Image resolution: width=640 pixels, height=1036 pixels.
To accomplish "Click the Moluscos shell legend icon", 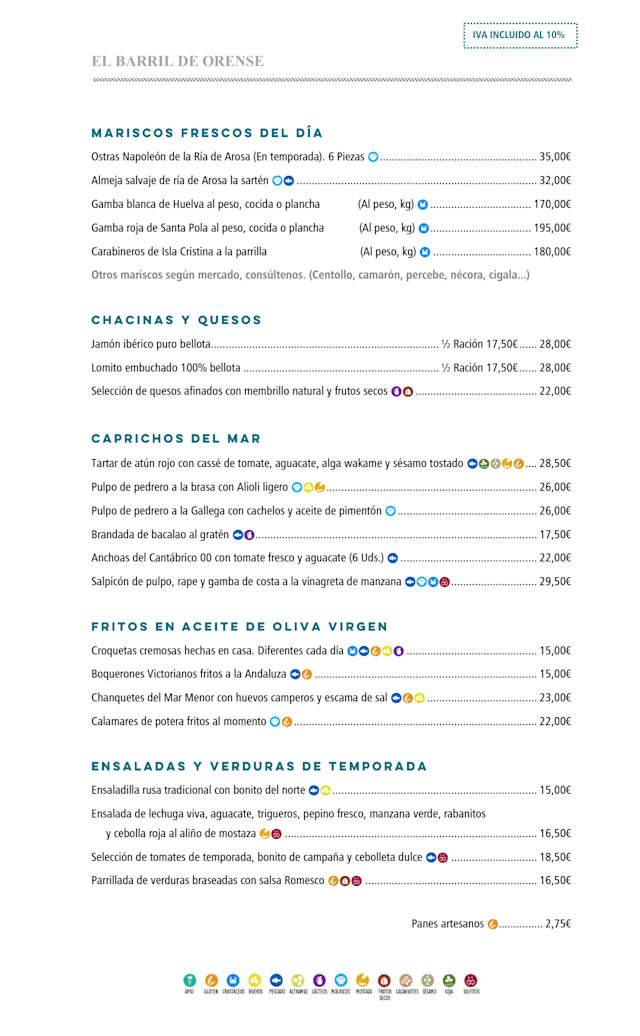I will click(x=341, y=980).
